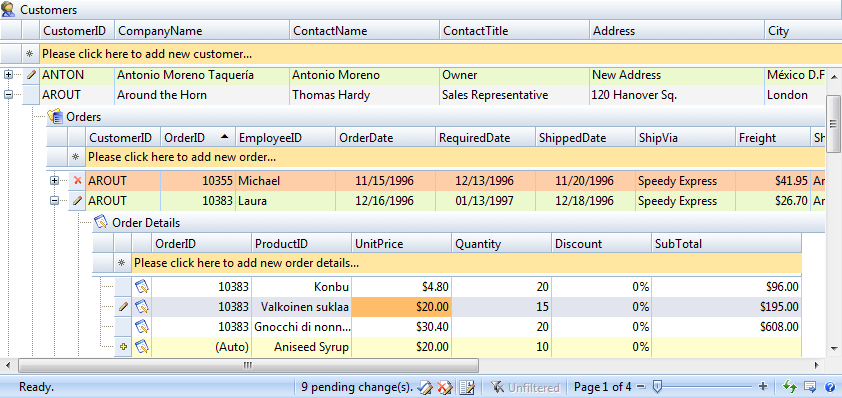Screen dimensions: 842x398
Task: Click the zoom minus icon in the status bar
Action: coord(641,386)
